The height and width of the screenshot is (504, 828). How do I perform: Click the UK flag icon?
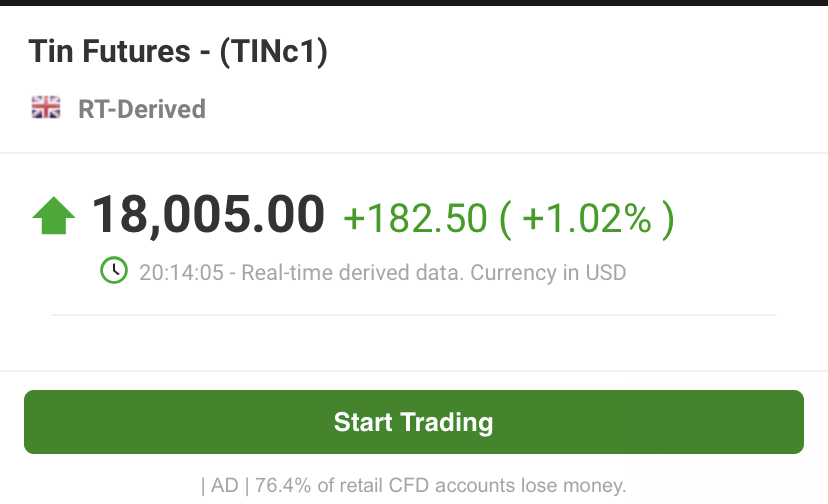point(46,107)
